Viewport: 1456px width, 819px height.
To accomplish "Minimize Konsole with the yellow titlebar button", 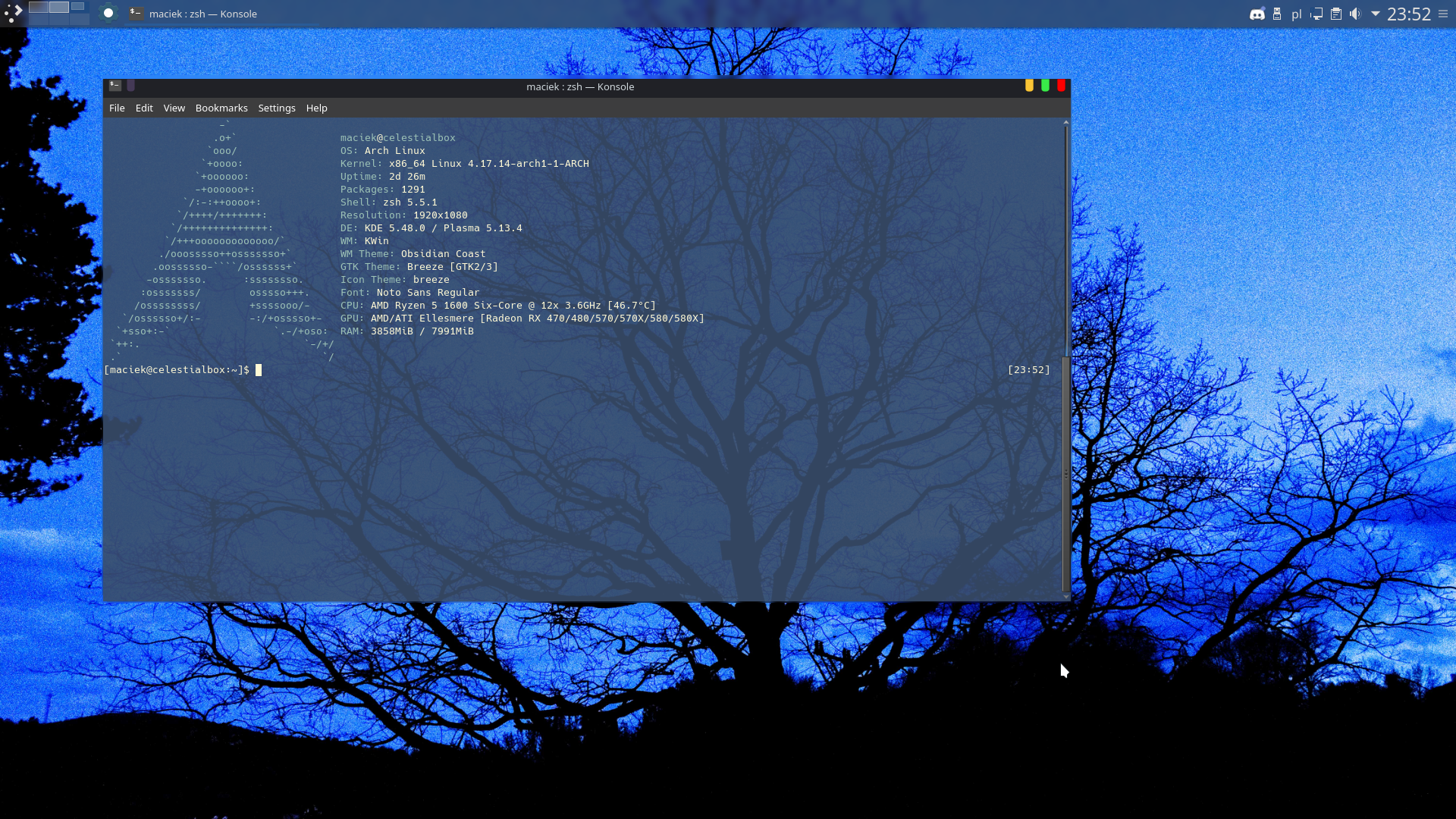I will click(x=1029, y=86).
